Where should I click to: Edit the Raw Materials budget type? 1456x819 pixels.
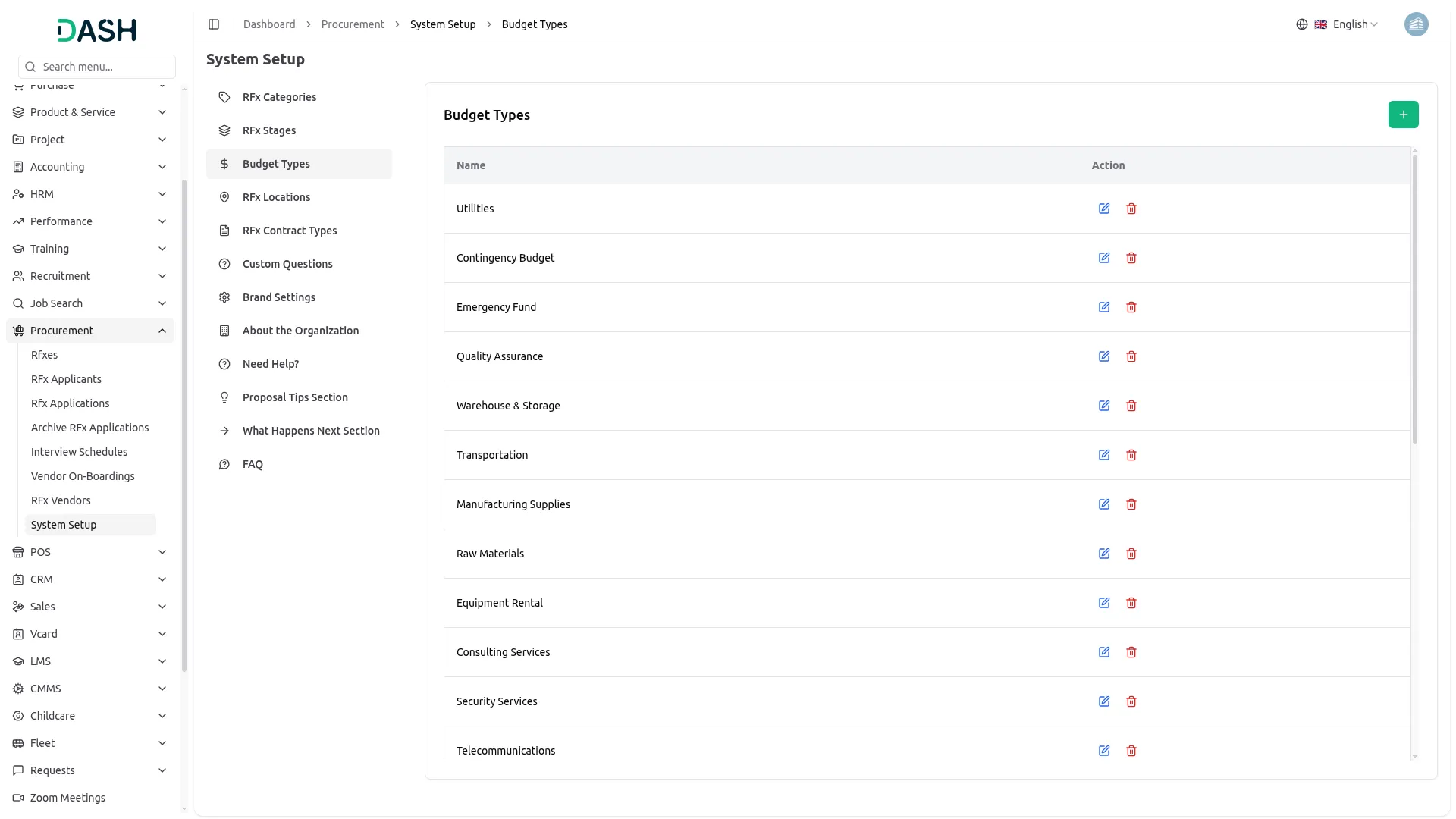tap(1104, 554)
